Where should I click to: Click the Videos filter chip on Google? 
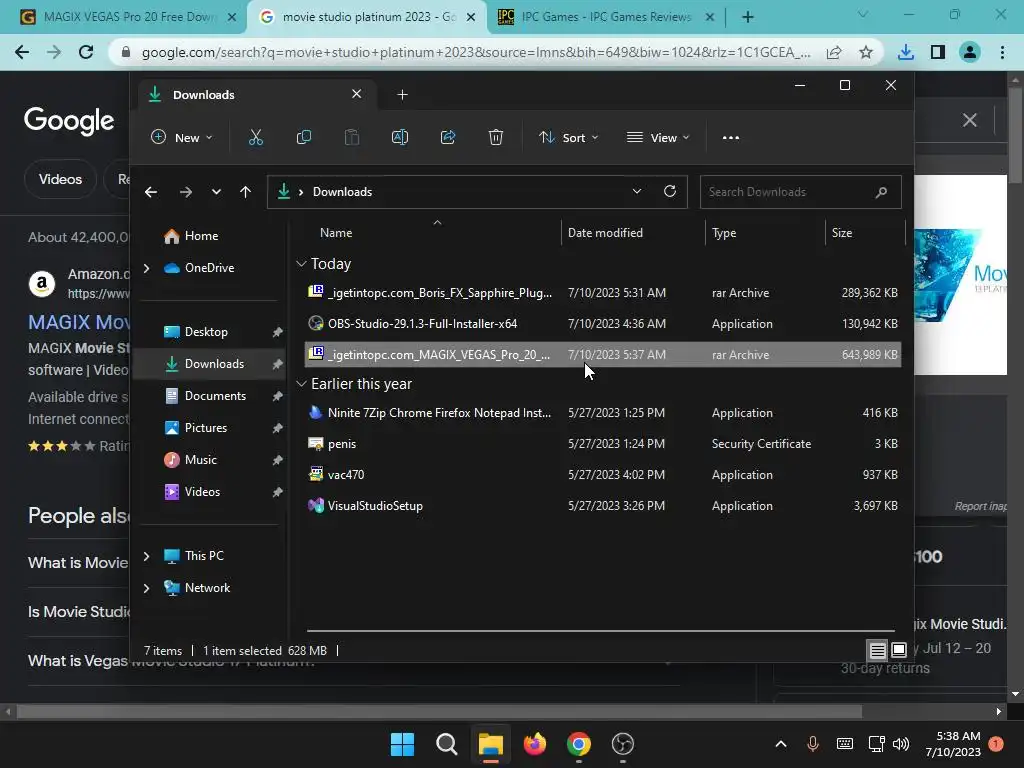(x=60, y=179)
